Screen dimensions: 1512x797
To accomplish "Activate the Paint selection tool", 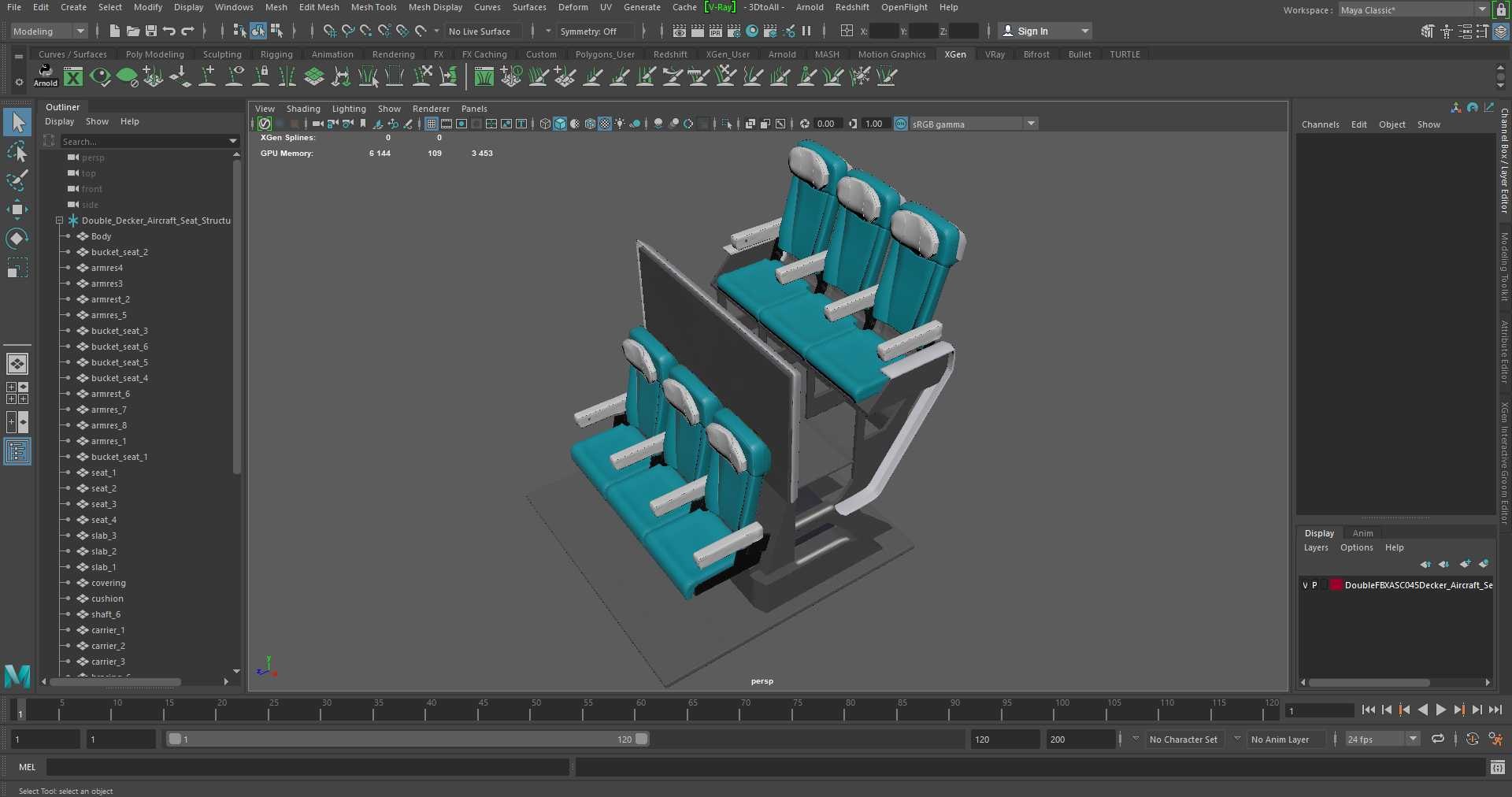I will [x=17, y=180].
